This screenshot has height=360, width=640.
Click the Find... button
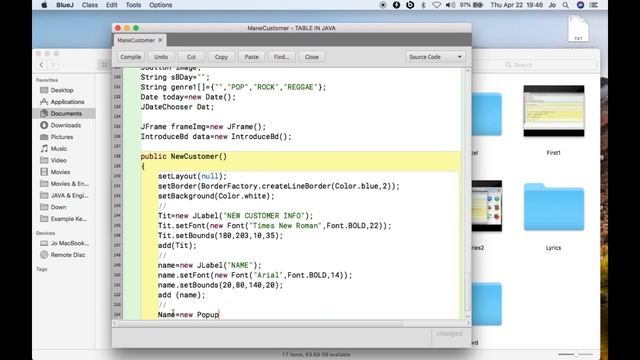(x=281, y=57)
